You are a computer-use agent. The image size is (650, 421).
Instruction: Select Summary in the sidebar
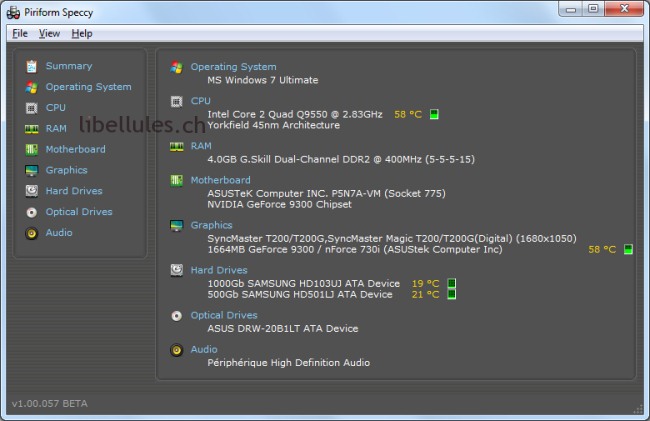tap(69, 66)
